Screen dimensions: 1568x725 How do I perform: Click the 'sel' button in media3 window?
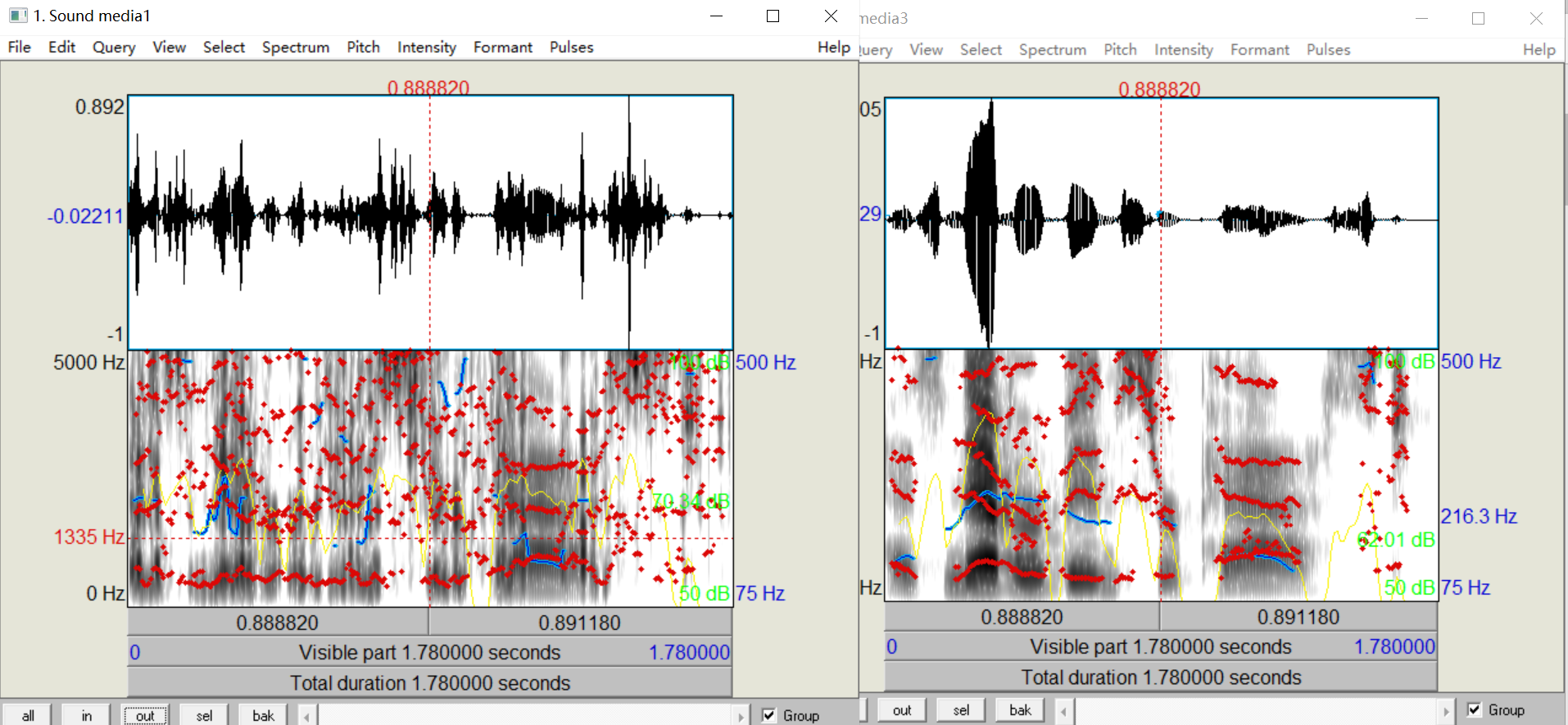click(962, 710)
